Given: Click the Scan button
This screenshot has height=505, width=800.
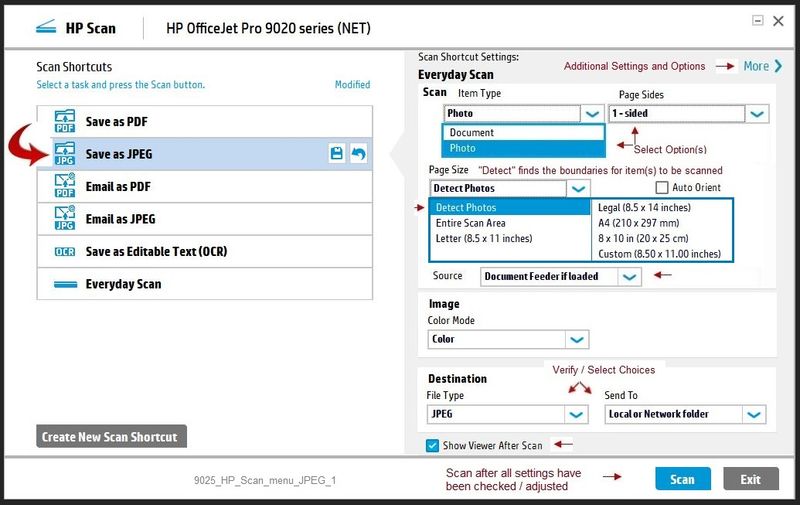Looking at the screenshot, I should pos(683,479).
